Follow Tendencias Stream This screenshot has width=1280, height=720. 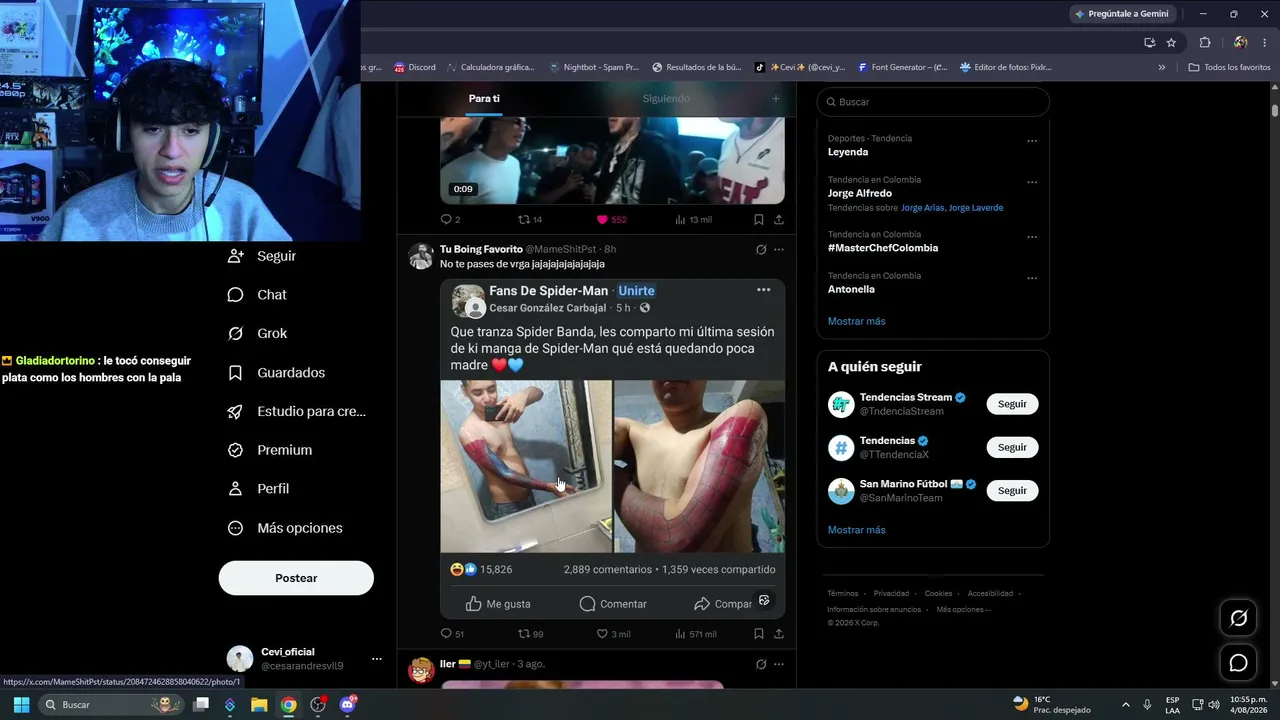(x=1012, y=404)
